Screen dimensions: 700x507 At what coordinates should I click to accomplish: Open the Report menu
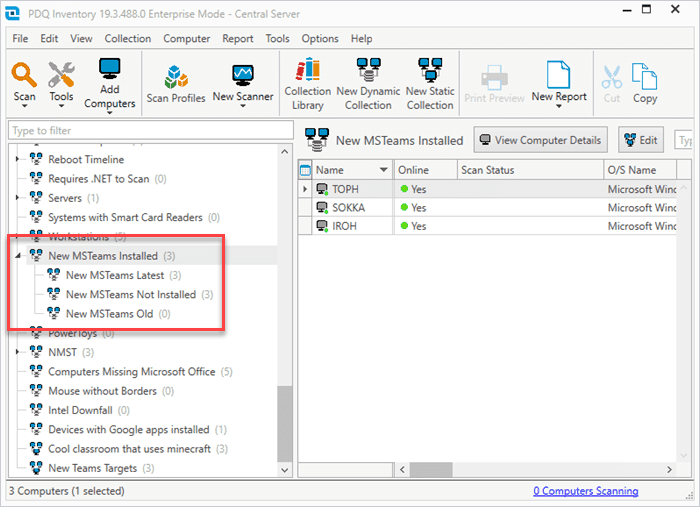click(238, 38)
